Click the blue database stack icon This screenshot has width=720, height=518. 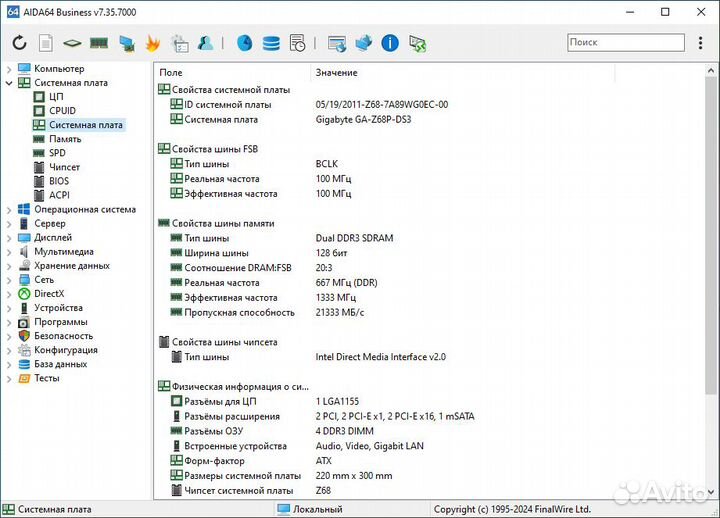[271, 43]
